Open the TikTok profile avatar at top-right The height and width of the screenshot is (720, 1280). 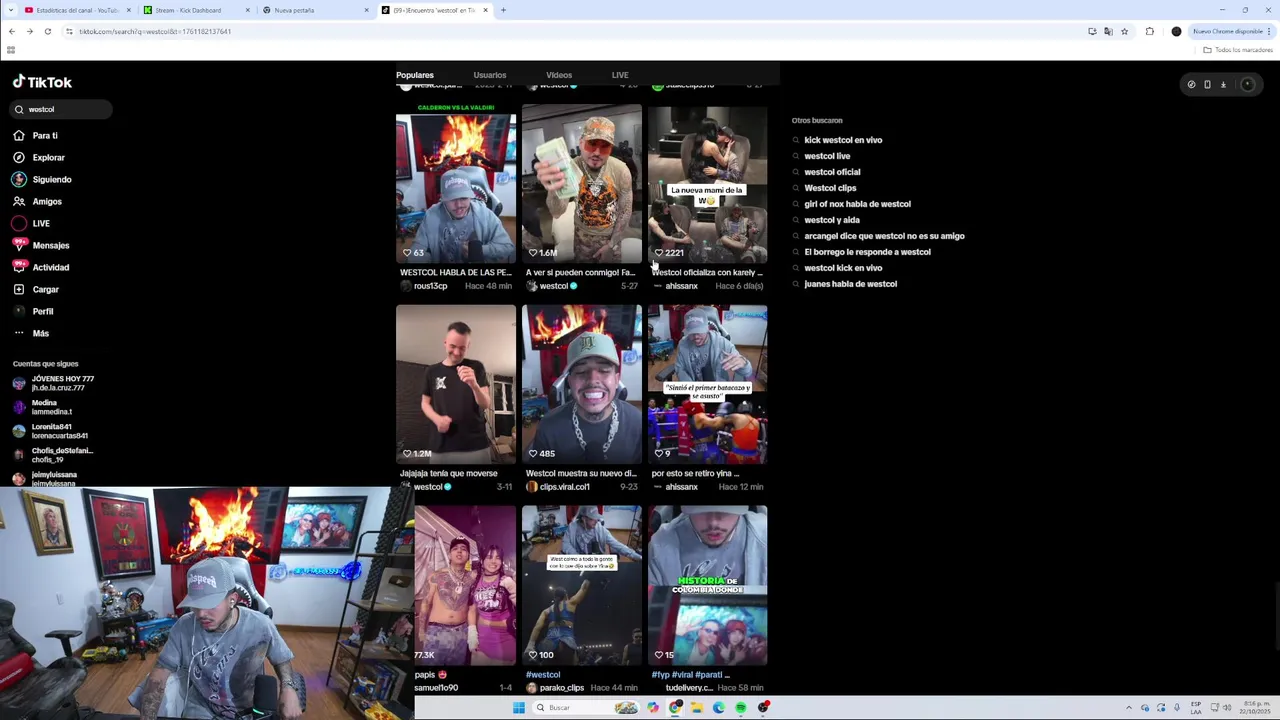(x=1247, y=85)
